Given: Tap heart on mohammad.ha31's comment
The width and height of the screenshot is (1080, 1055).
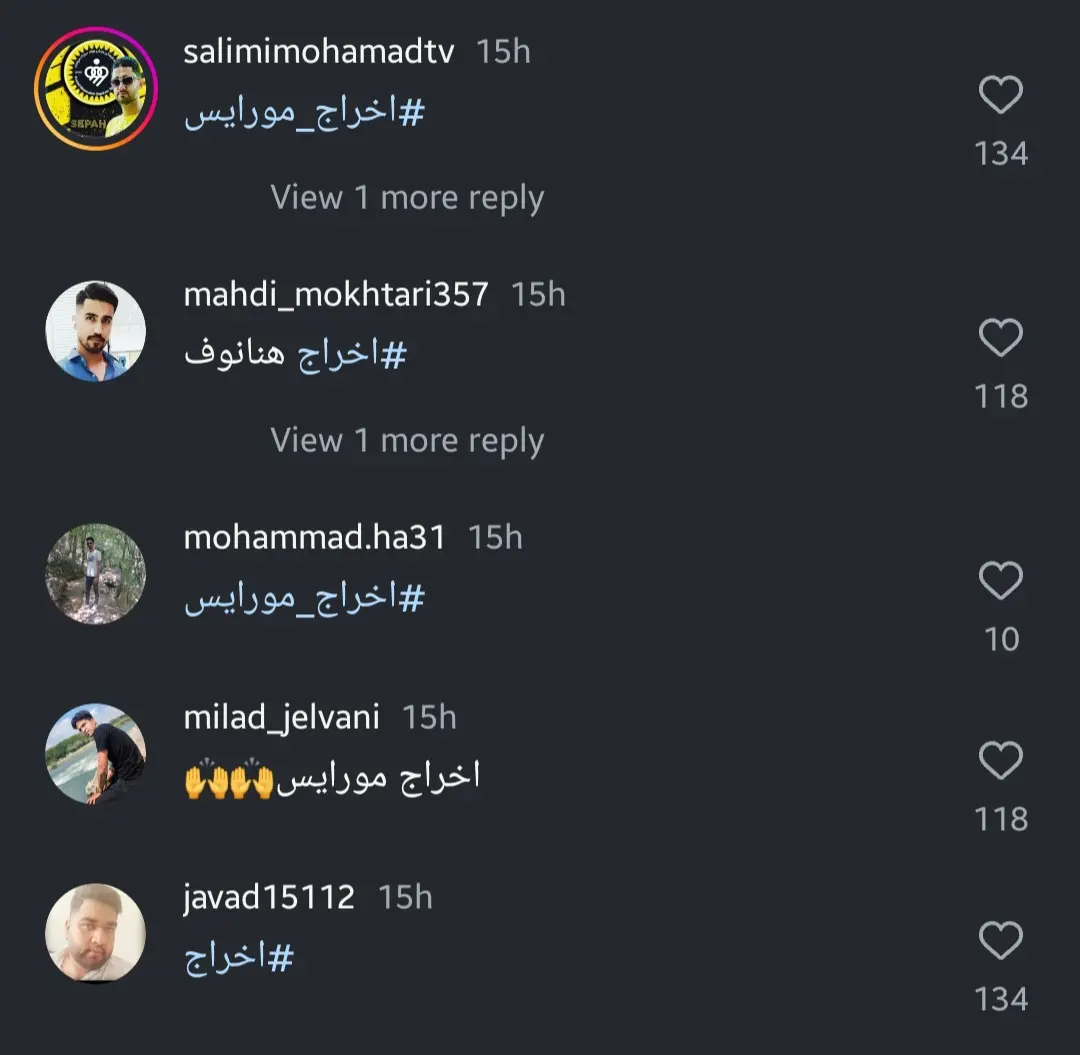Looking at the screenshot, I should tap(1000, 581).
